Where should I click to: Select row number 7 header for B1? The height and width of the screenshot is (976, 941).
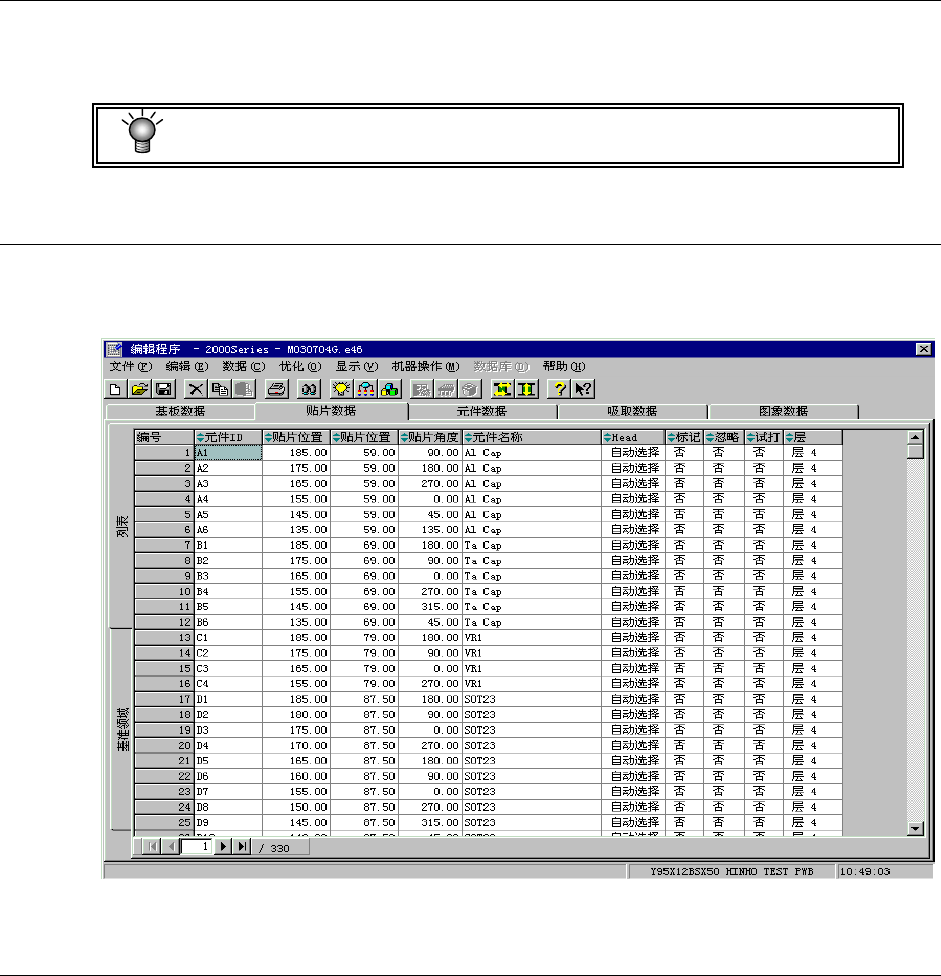coord(164,545)
